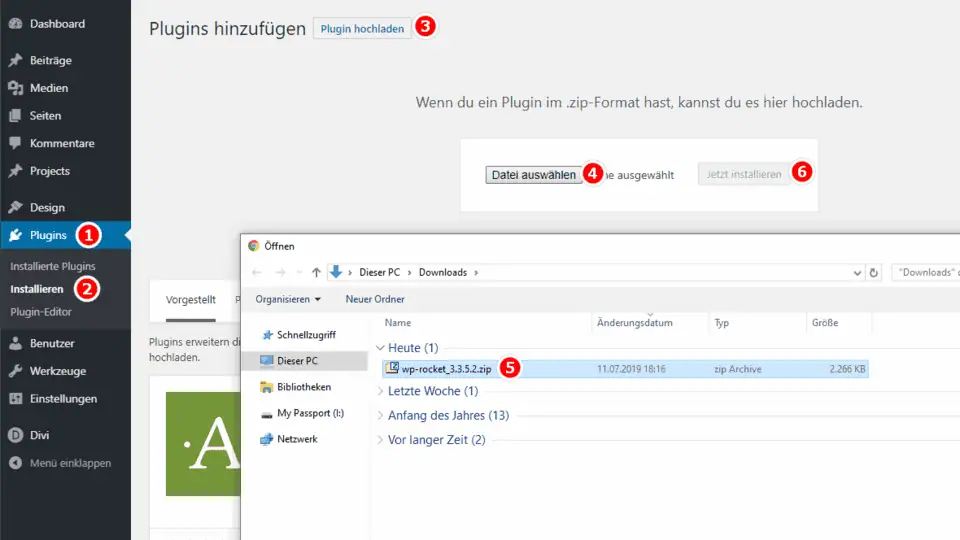Image resolution: width=960 pixels, height=540 pixels.
Task: Click the file dialog refresh icon
Action: (875, 272)
